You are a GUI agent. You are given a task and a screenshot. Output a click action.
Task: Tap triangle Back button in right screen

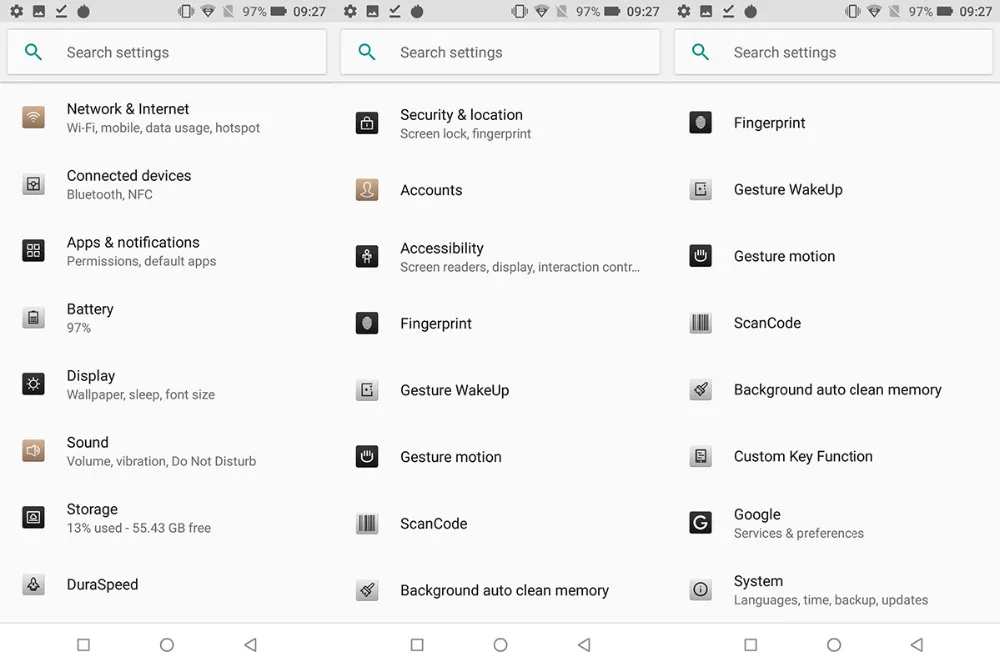coord(917,645)
